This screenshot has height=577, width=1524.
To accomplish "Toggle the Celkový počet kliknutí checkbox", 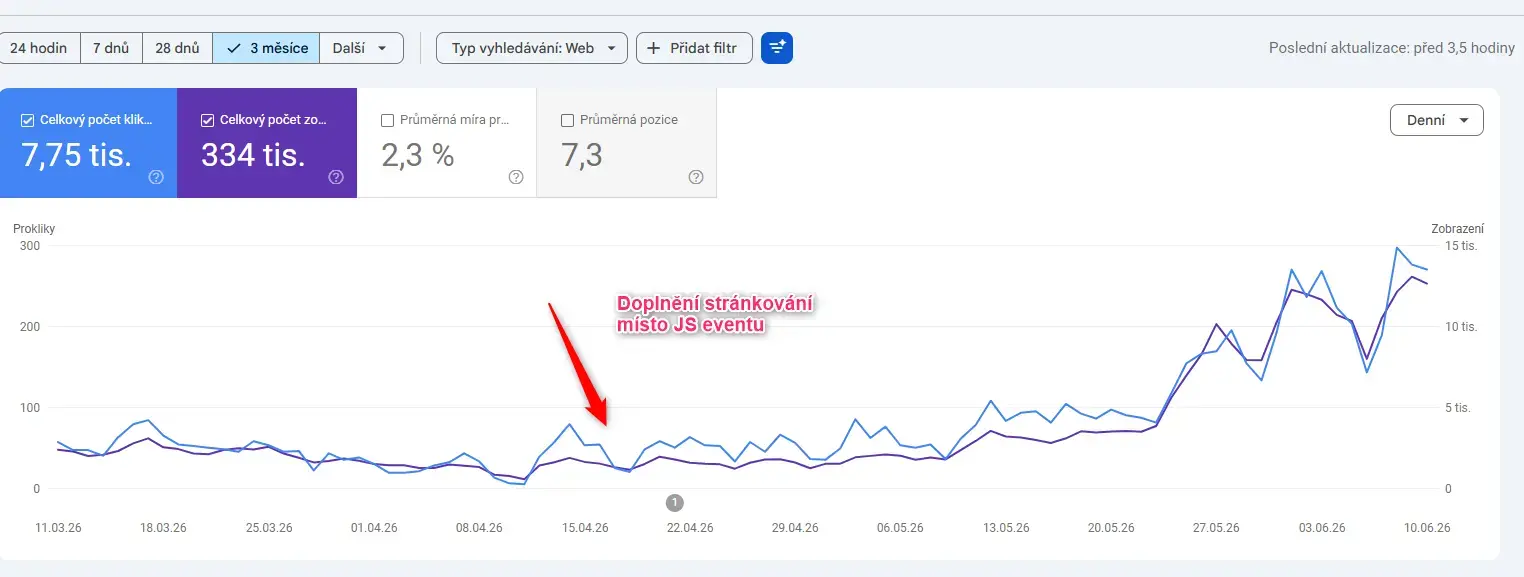I will click(28, 120).
